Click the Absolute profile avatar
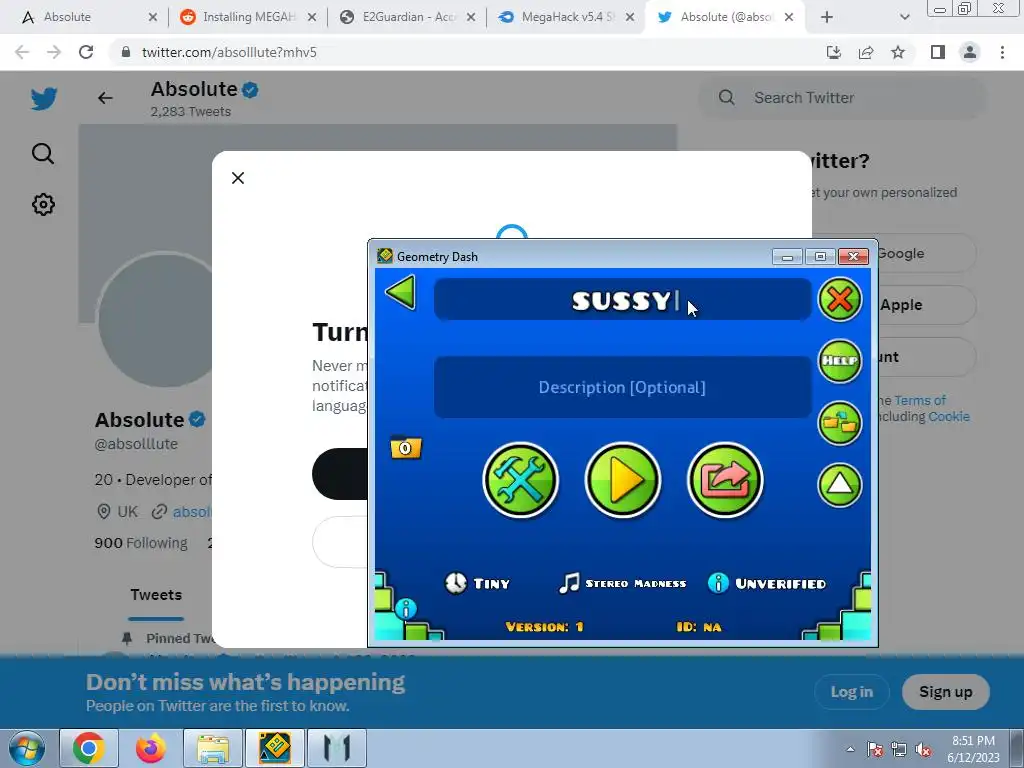 click(155, 320)
